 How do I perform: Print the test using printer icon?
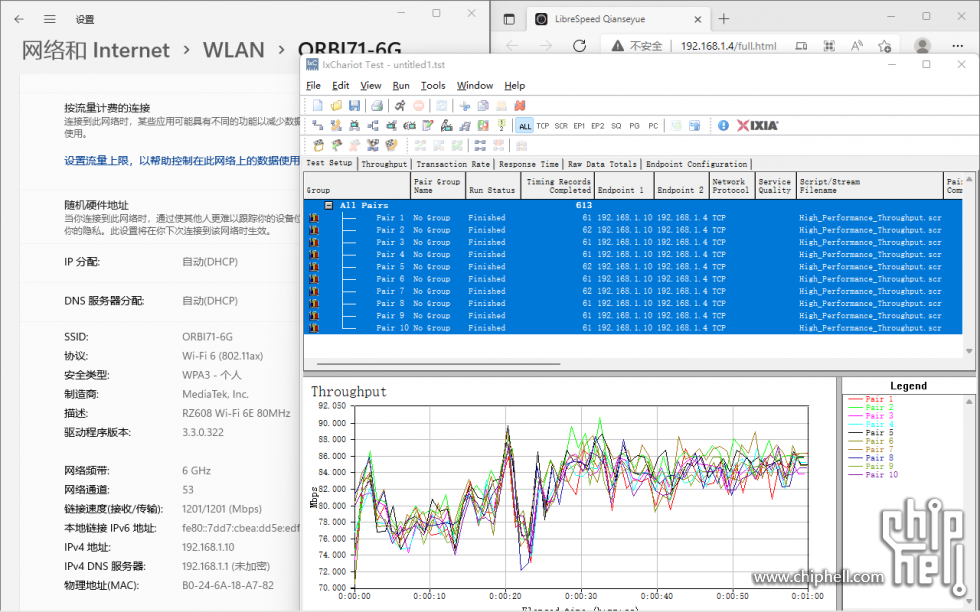click(377, 106)
